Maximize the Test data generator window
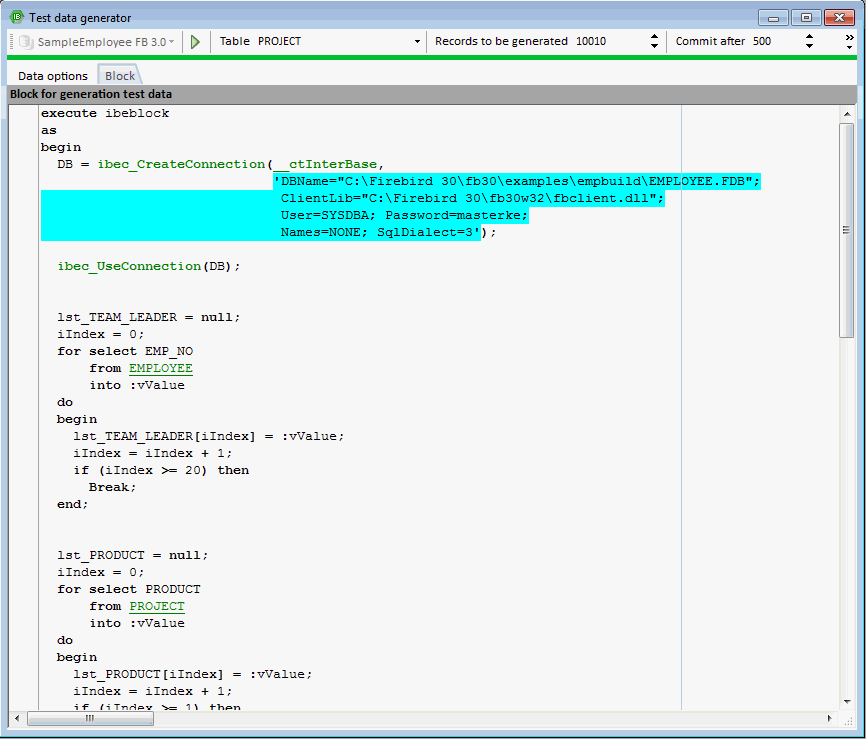The width and height of the screenshot is (866, 739). [806, 18]
